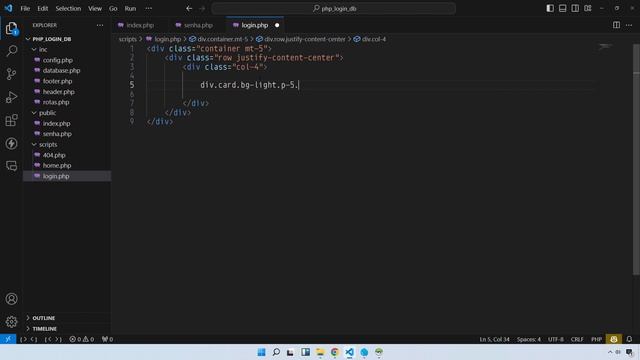Open Accounts menu

(x=11, y=299)
